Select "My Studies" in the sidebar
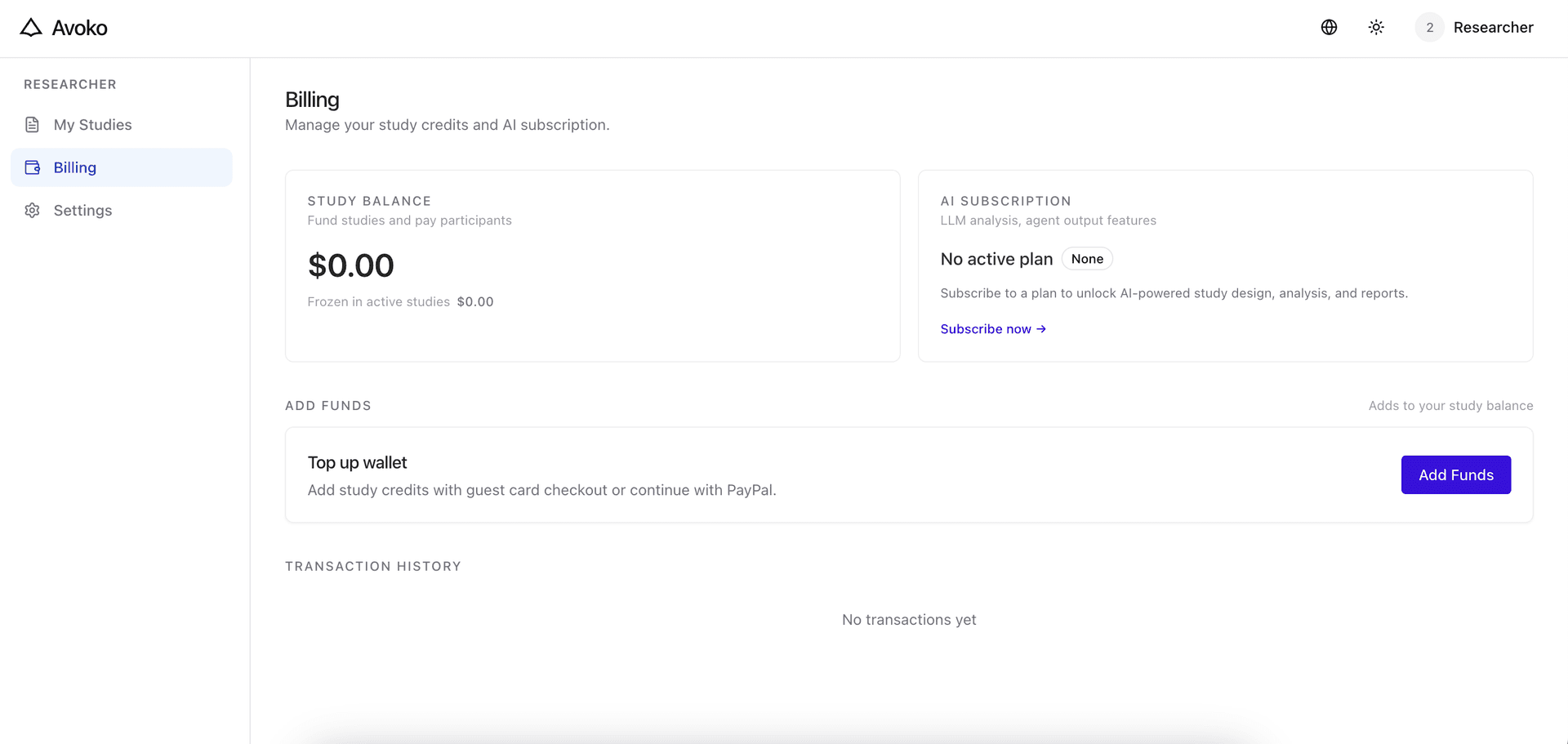This screenshot has width=1568, height=744. click(92, 124)
